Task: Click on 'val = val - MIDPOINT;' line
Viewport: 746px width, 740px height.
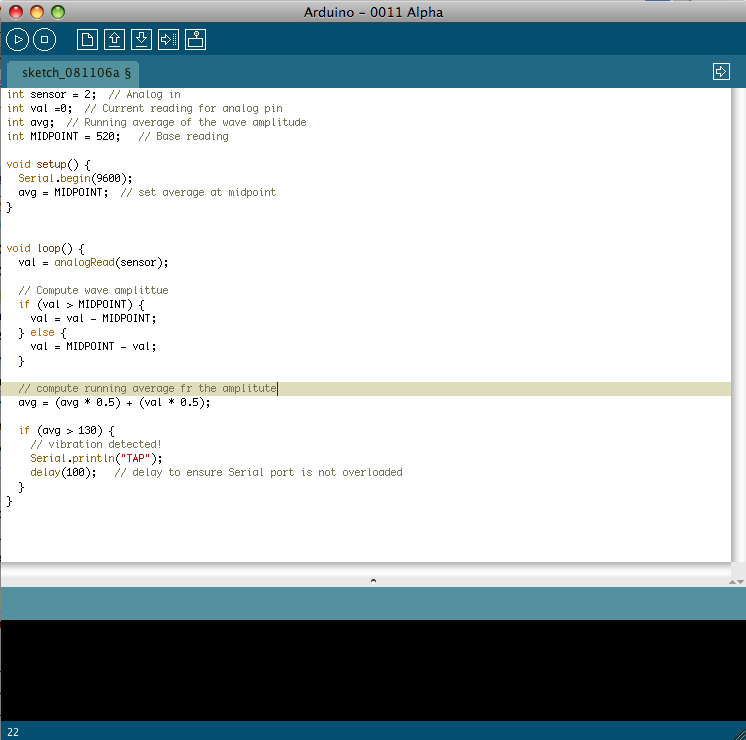Action: [x=93, y=318]
